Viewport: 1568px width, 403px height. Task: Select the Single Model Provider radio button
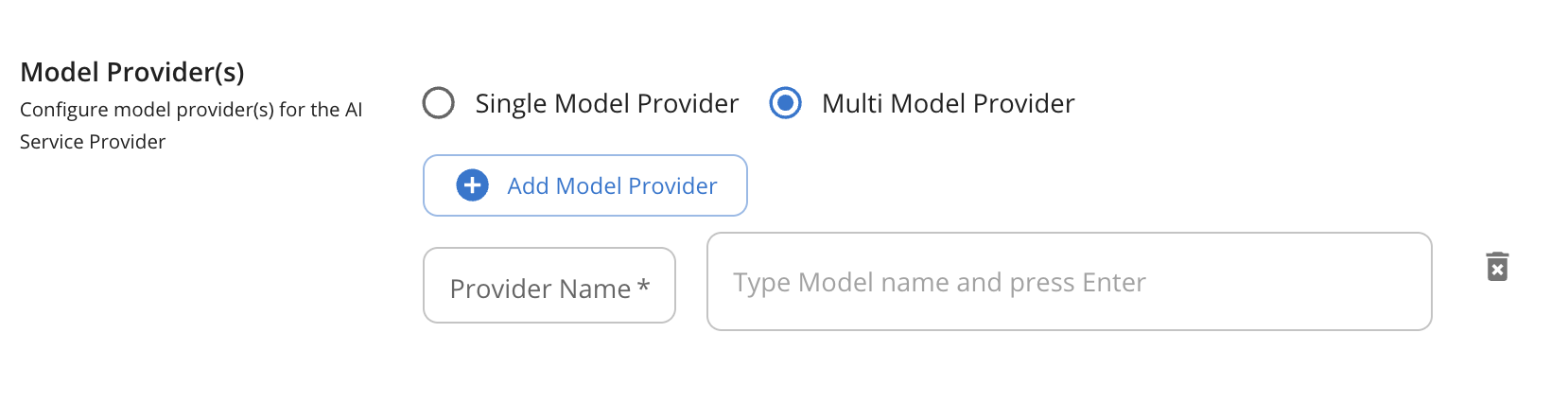[x=439, y=103]
